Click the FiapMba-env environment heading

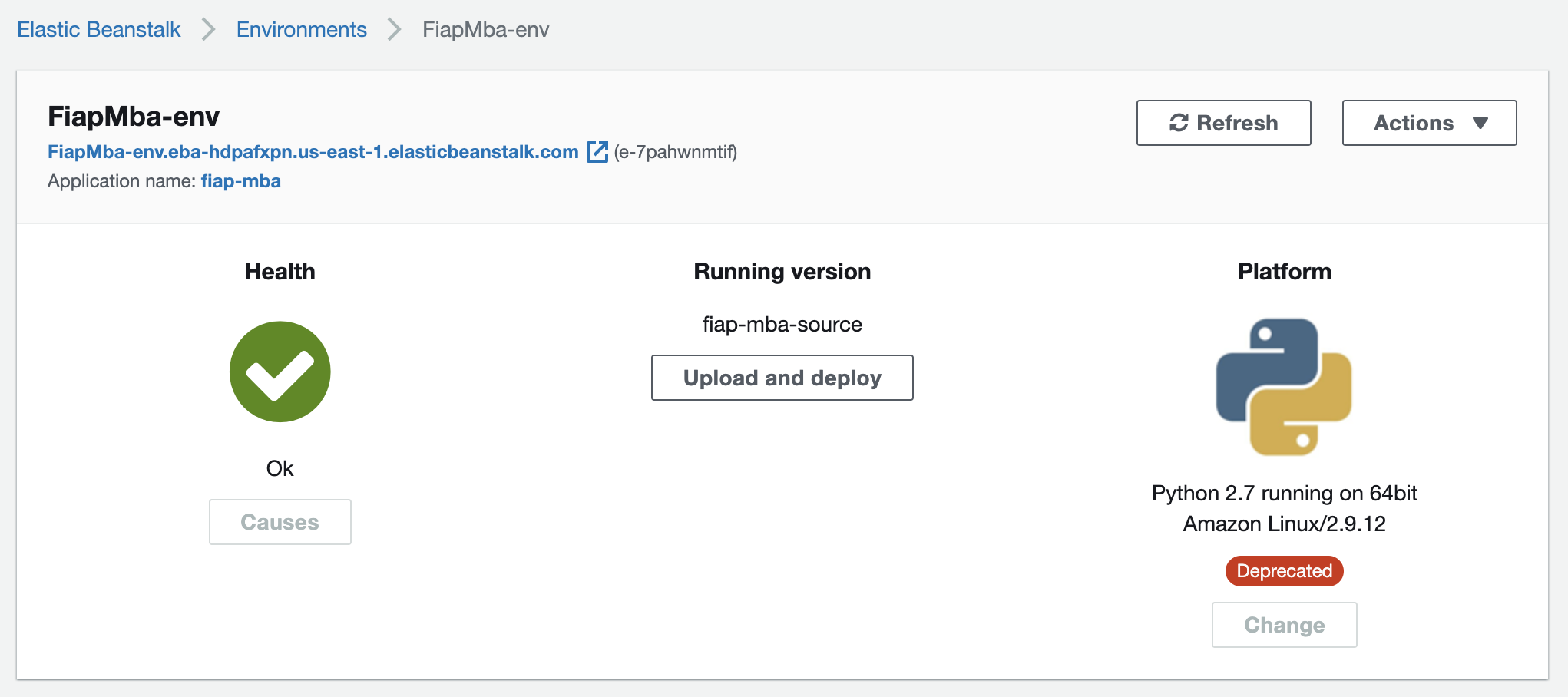(134, 117)
